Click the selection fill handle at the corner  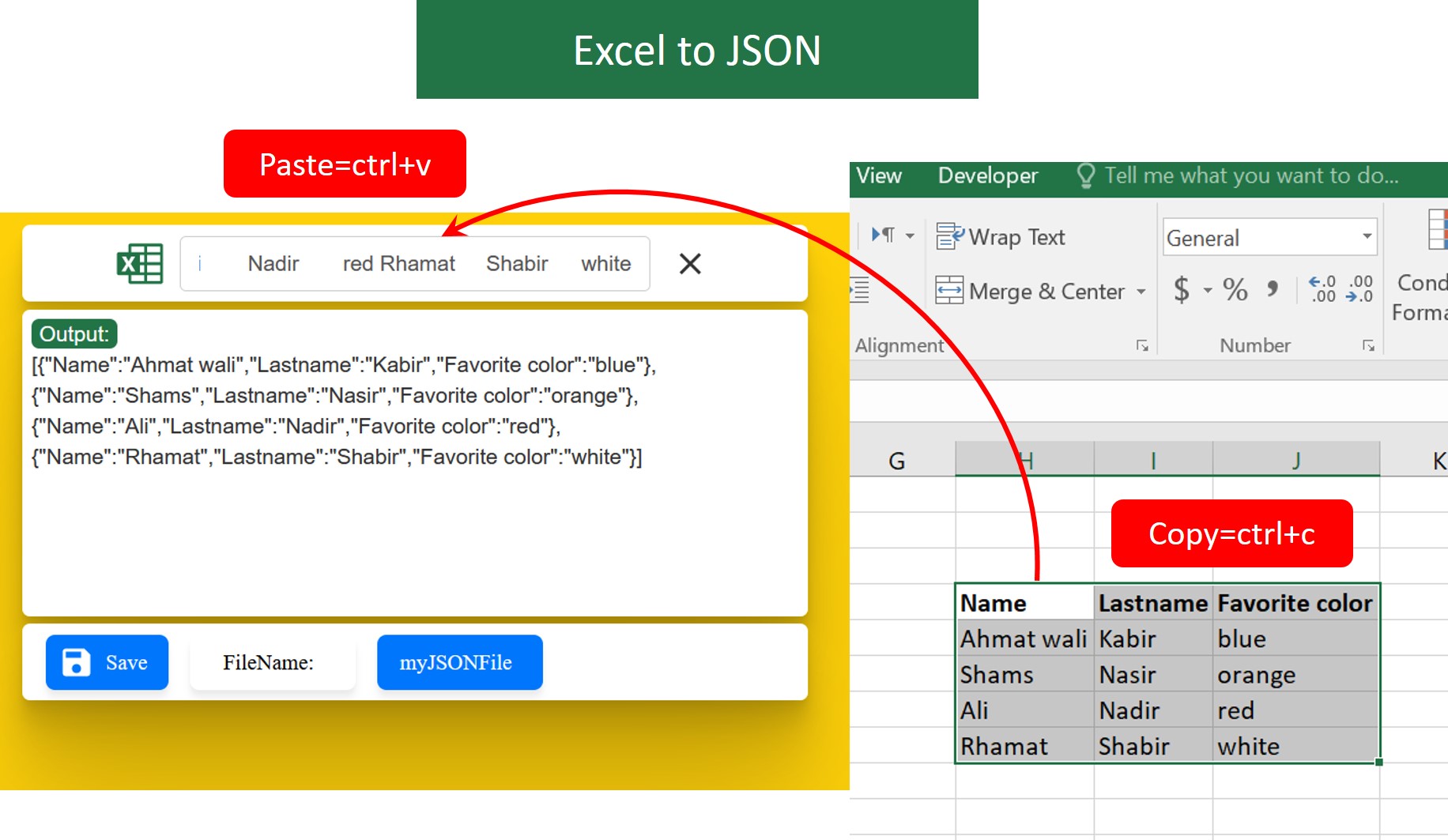pos(1379,762)
